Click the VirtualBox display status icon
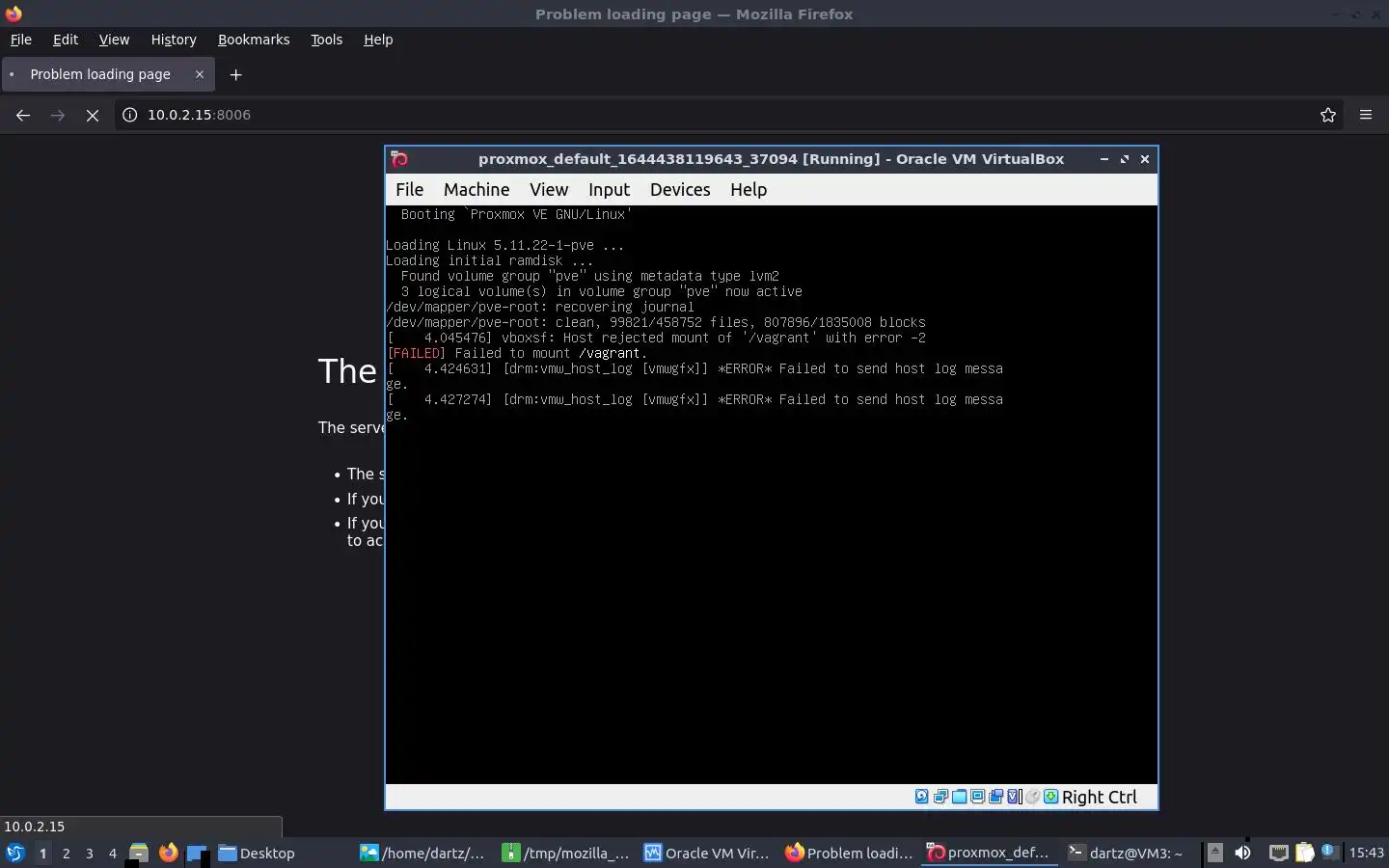Viewport: 1389px width, 868px height. 977,797
